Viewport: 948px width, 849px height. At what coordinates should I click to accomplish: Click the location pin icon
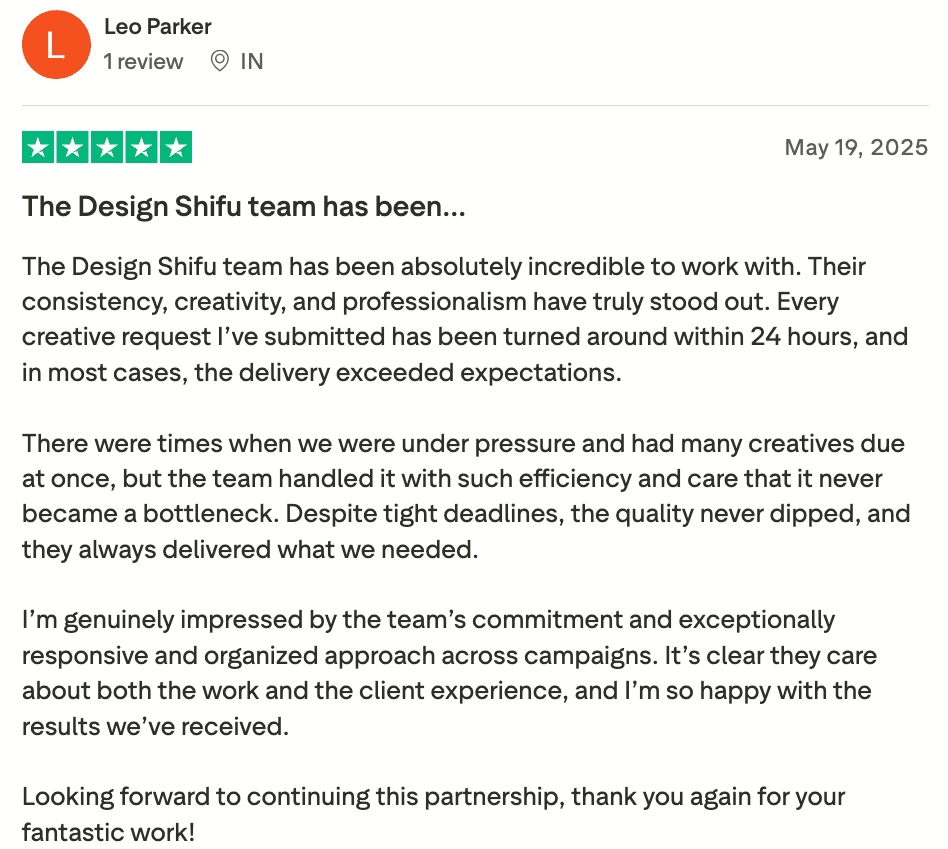(x=219, y=61)
